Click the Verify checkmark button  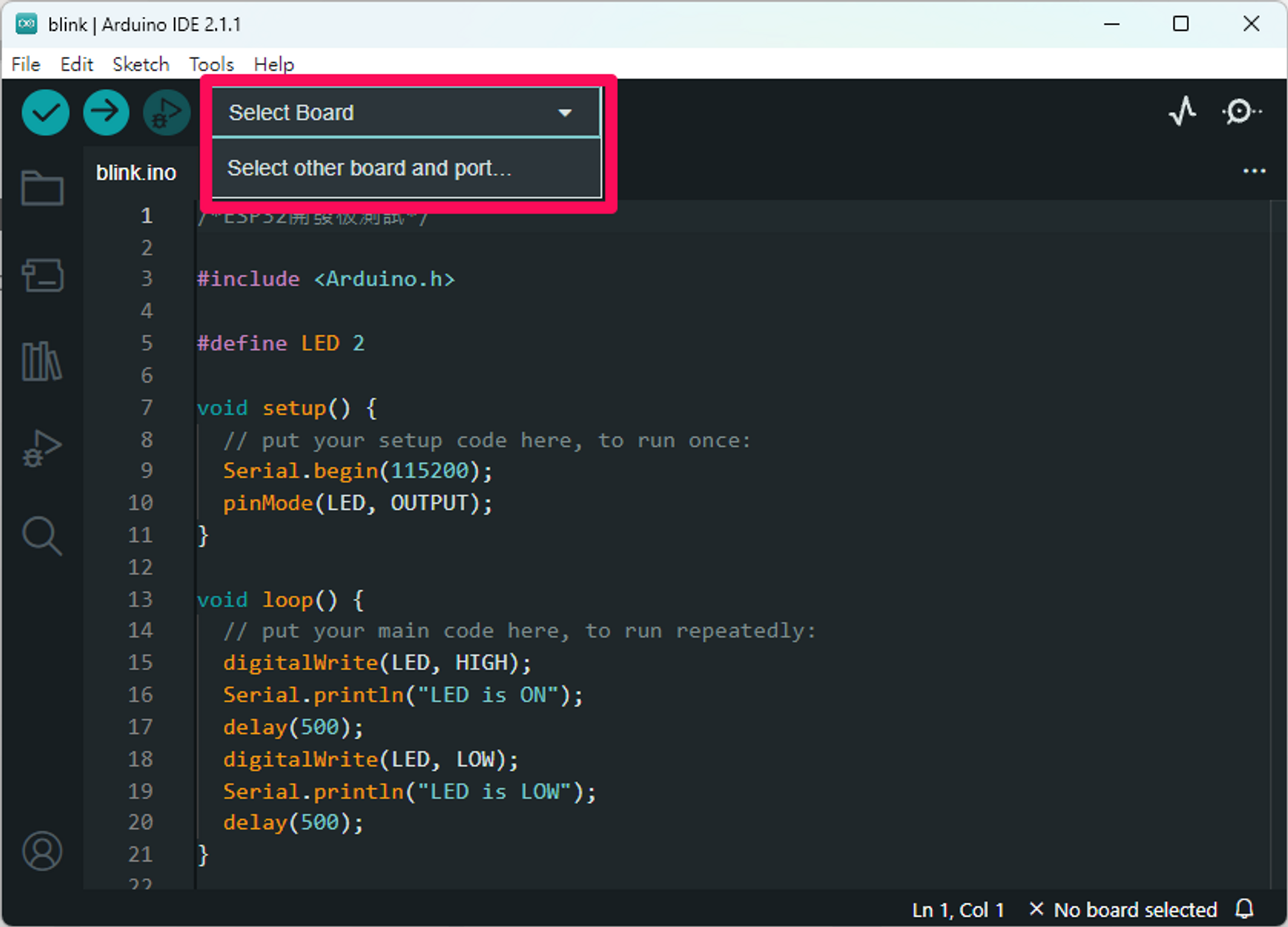46,112
